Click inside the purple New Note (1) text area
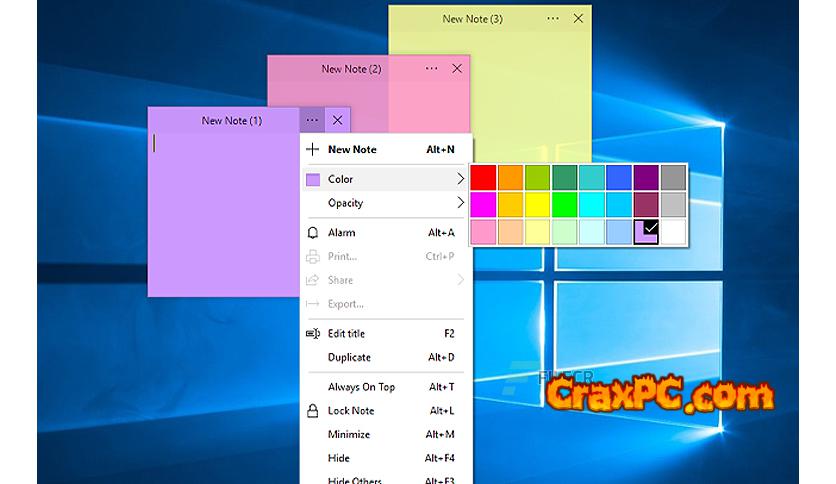The image size is (836, 484). point(223,214)
